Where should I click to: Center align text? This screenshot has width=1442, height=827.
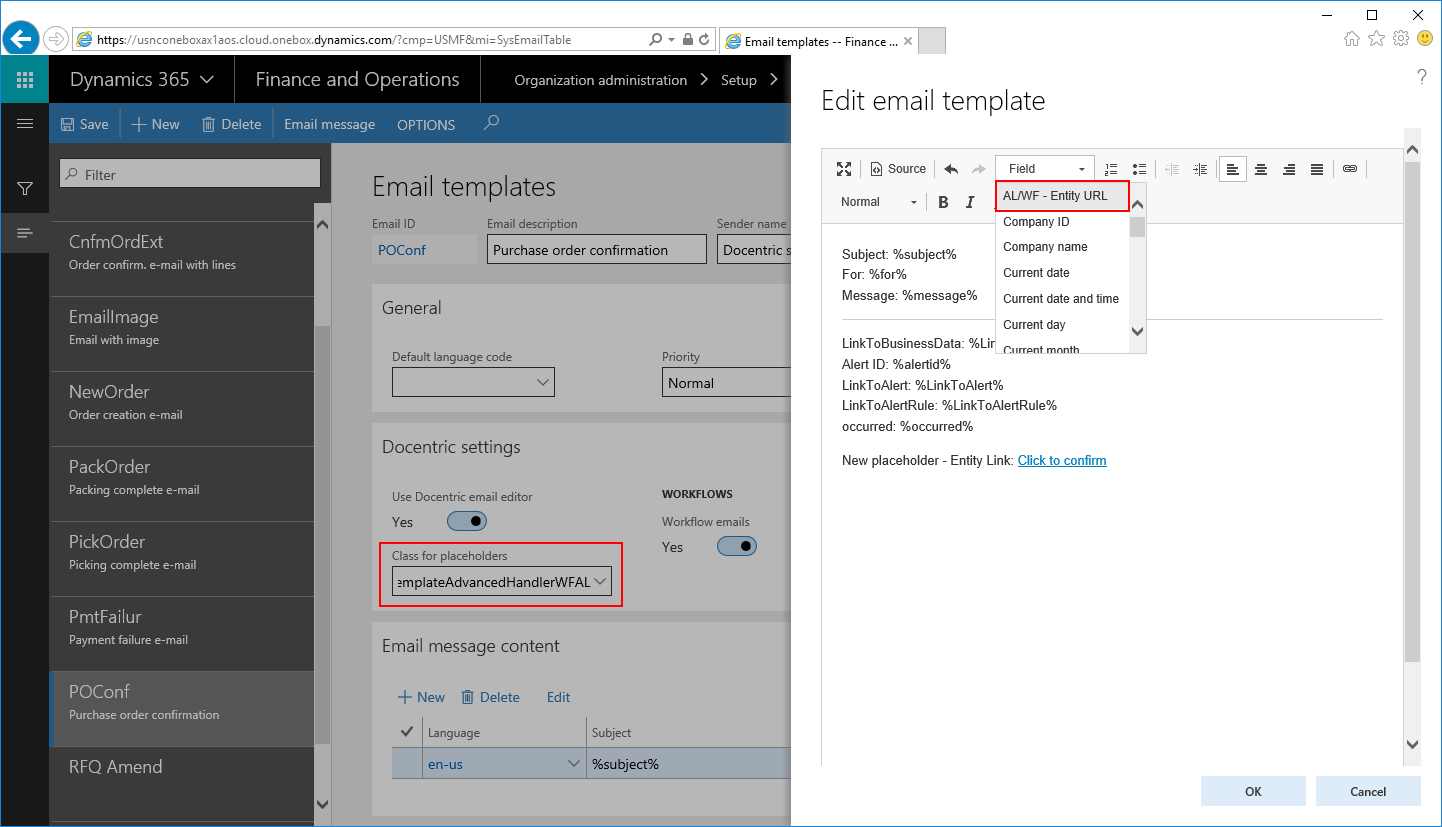point(1261,169)
